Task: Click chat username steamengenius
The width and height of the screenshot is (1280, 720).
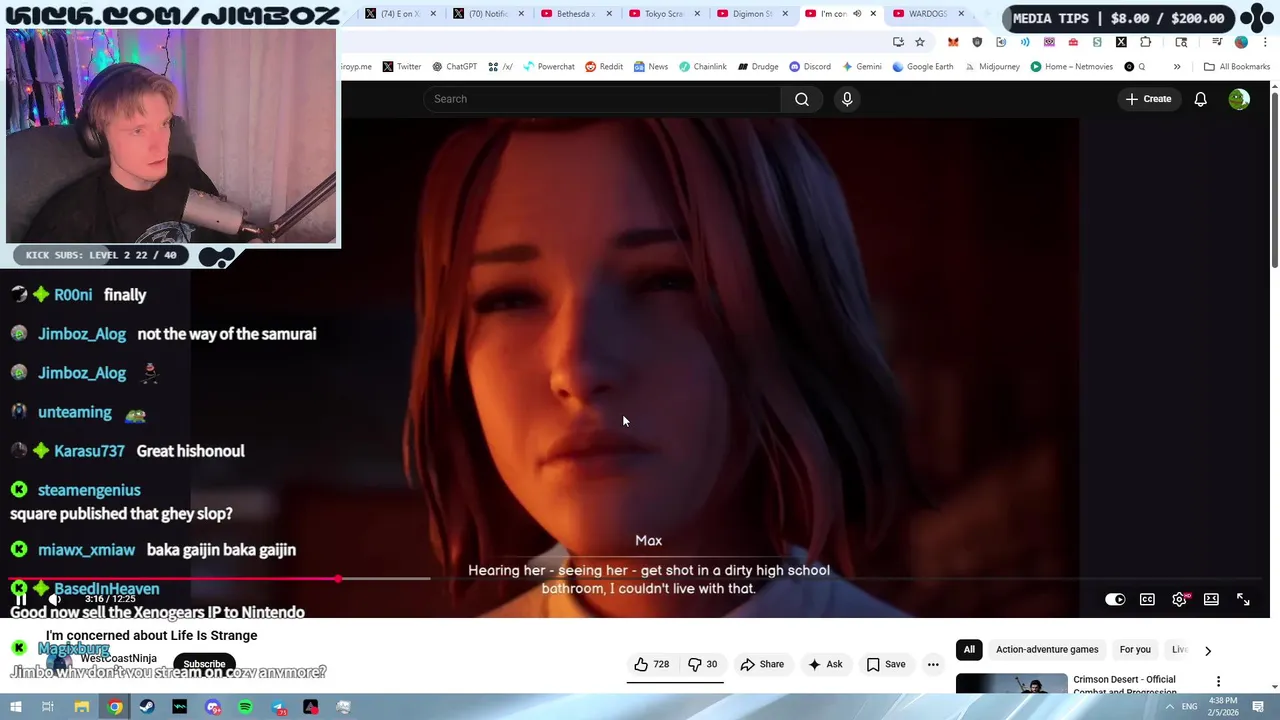Action: point(89,490)
